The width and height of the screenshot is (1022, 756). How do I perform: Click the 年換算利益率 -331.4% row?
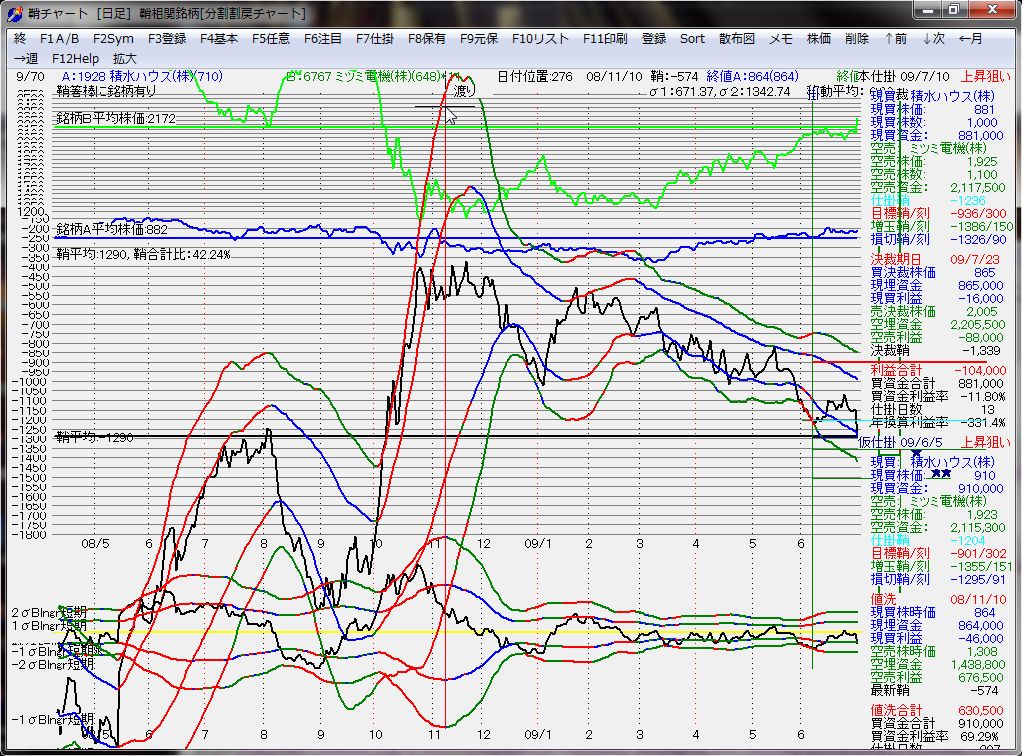click(939, 422)
